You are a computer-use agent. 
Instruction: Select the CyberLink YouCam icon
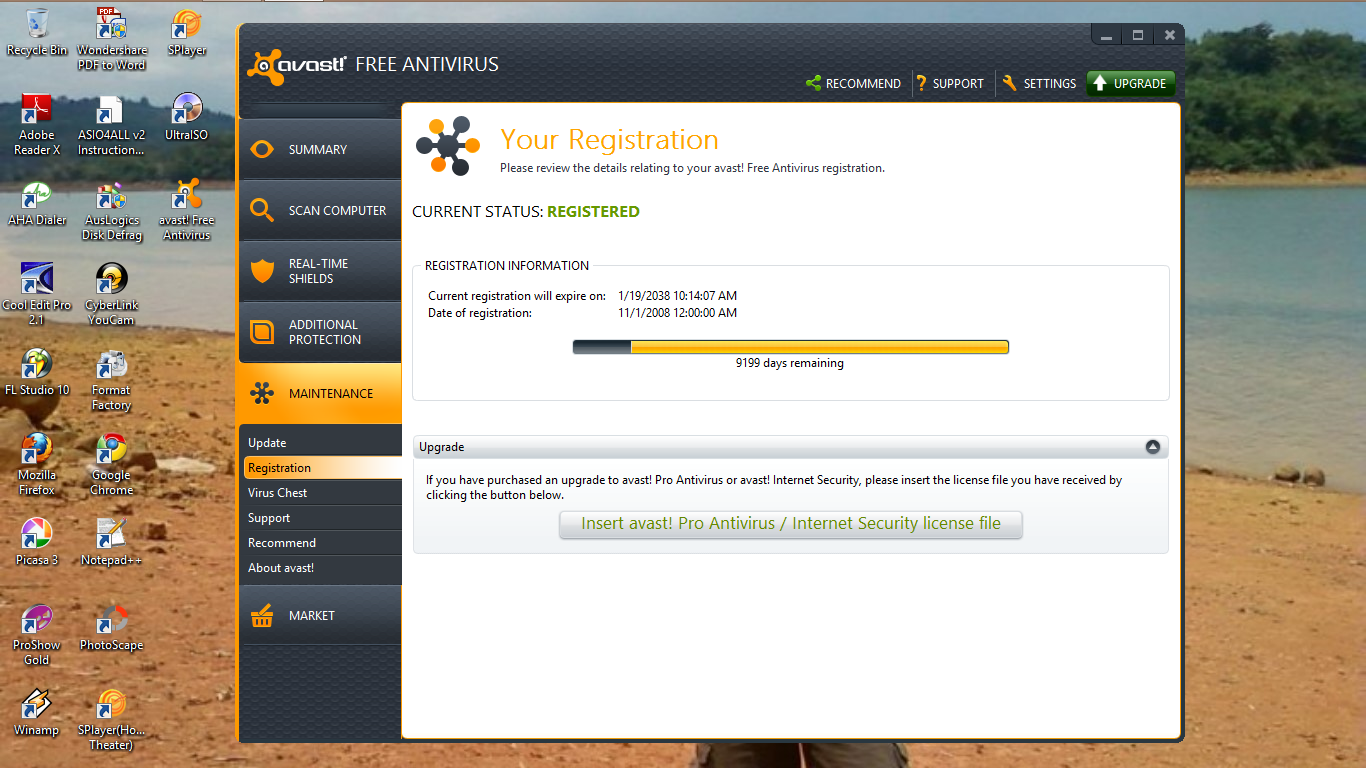point(111,295)
